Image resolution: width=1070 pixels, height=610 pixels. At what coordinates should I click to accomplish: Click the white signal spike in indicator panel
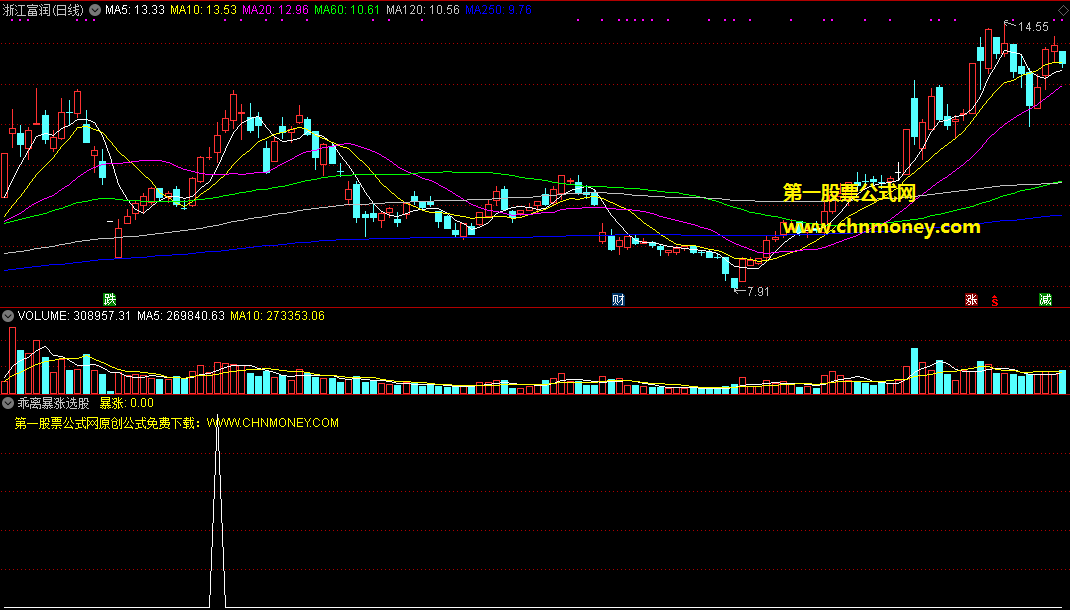(217, 512)
